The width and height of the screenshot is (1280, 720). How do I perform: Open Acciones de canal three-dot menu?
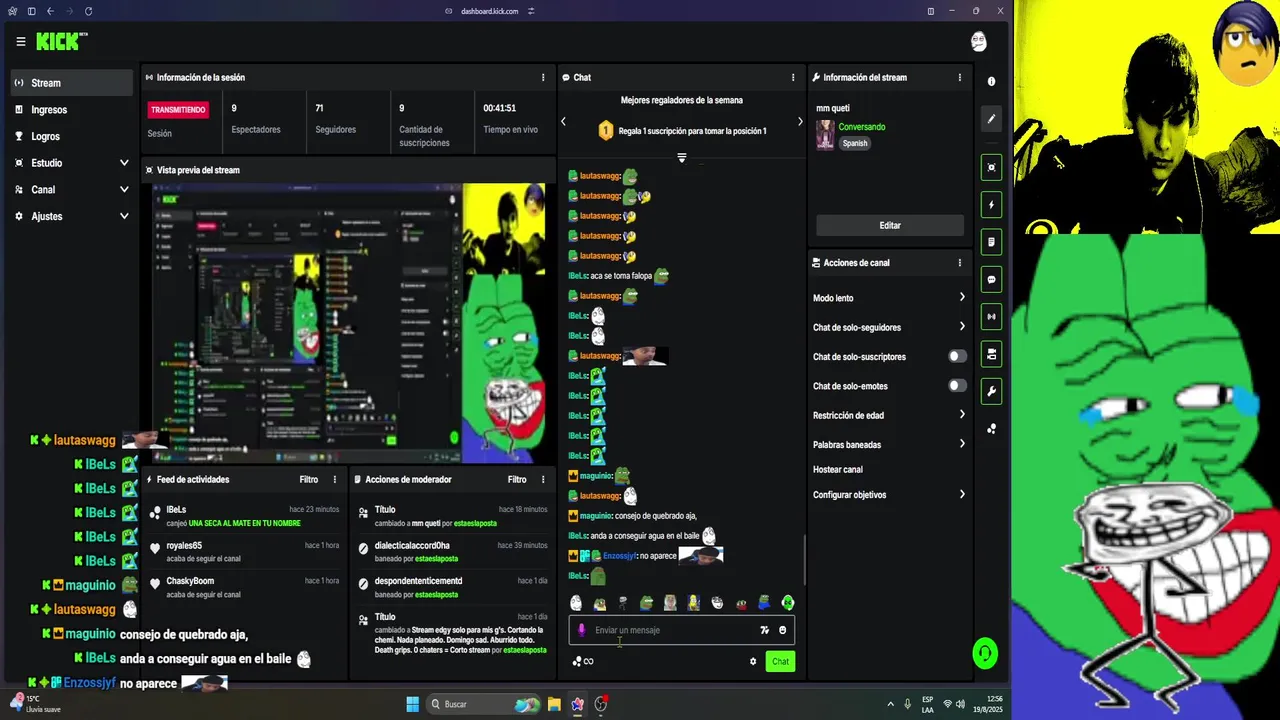[x=960, y=263]
